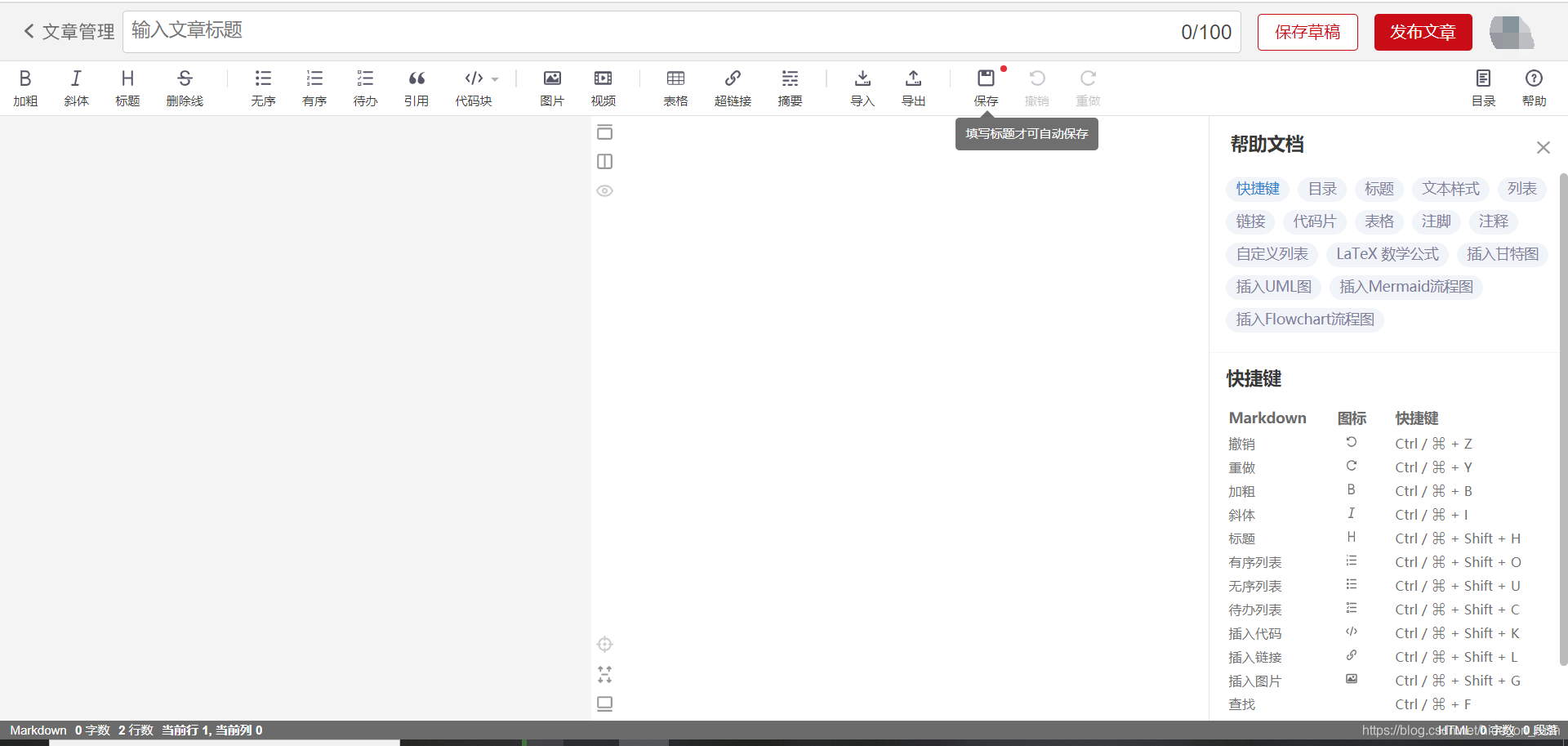
Task: Select the 标题 help tag
Action: [x=1379, y=189]
